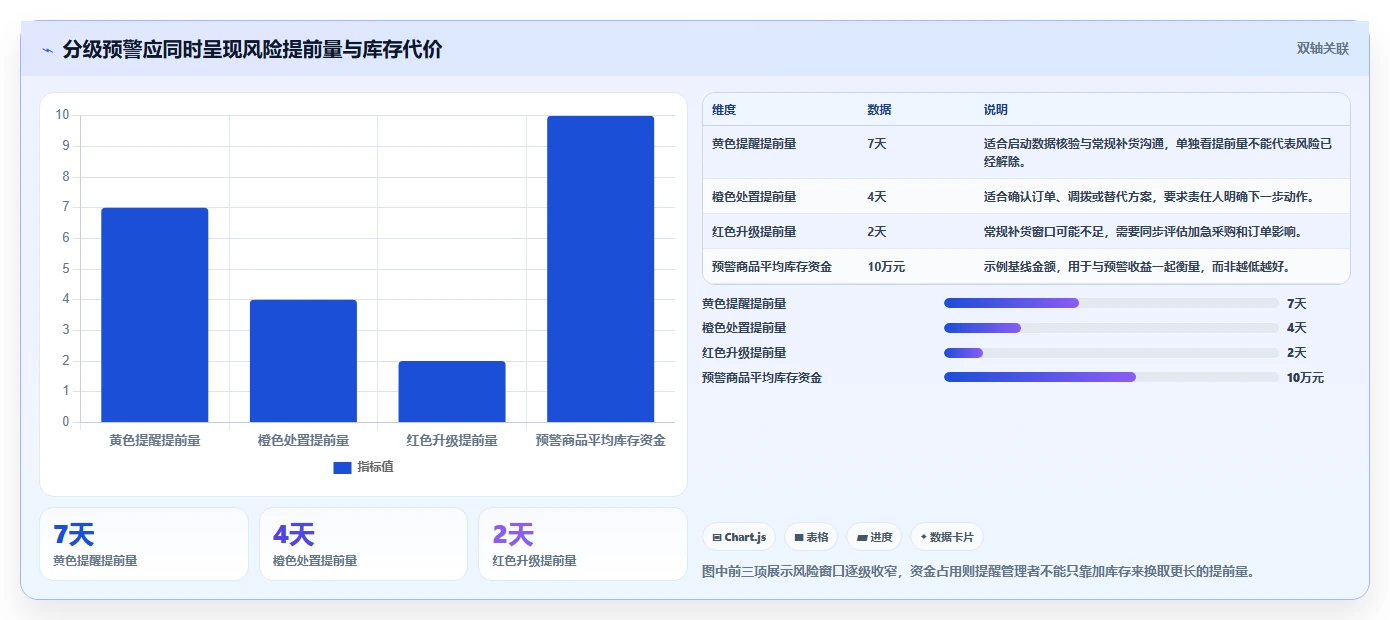Click the table cell 红色升级提前量

[754, 232]
